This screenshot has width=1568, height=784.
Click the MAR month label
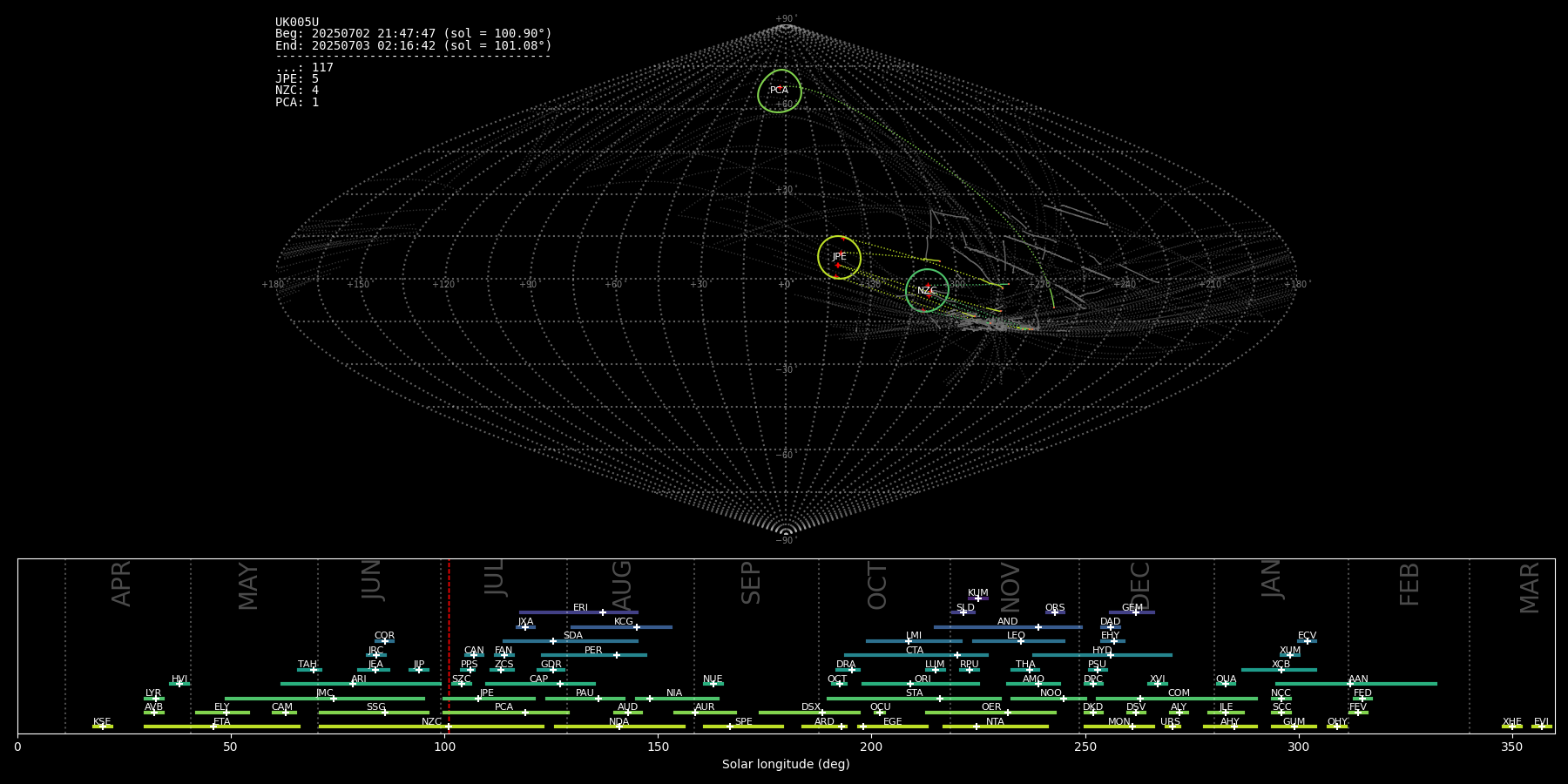pos(1530,587)
